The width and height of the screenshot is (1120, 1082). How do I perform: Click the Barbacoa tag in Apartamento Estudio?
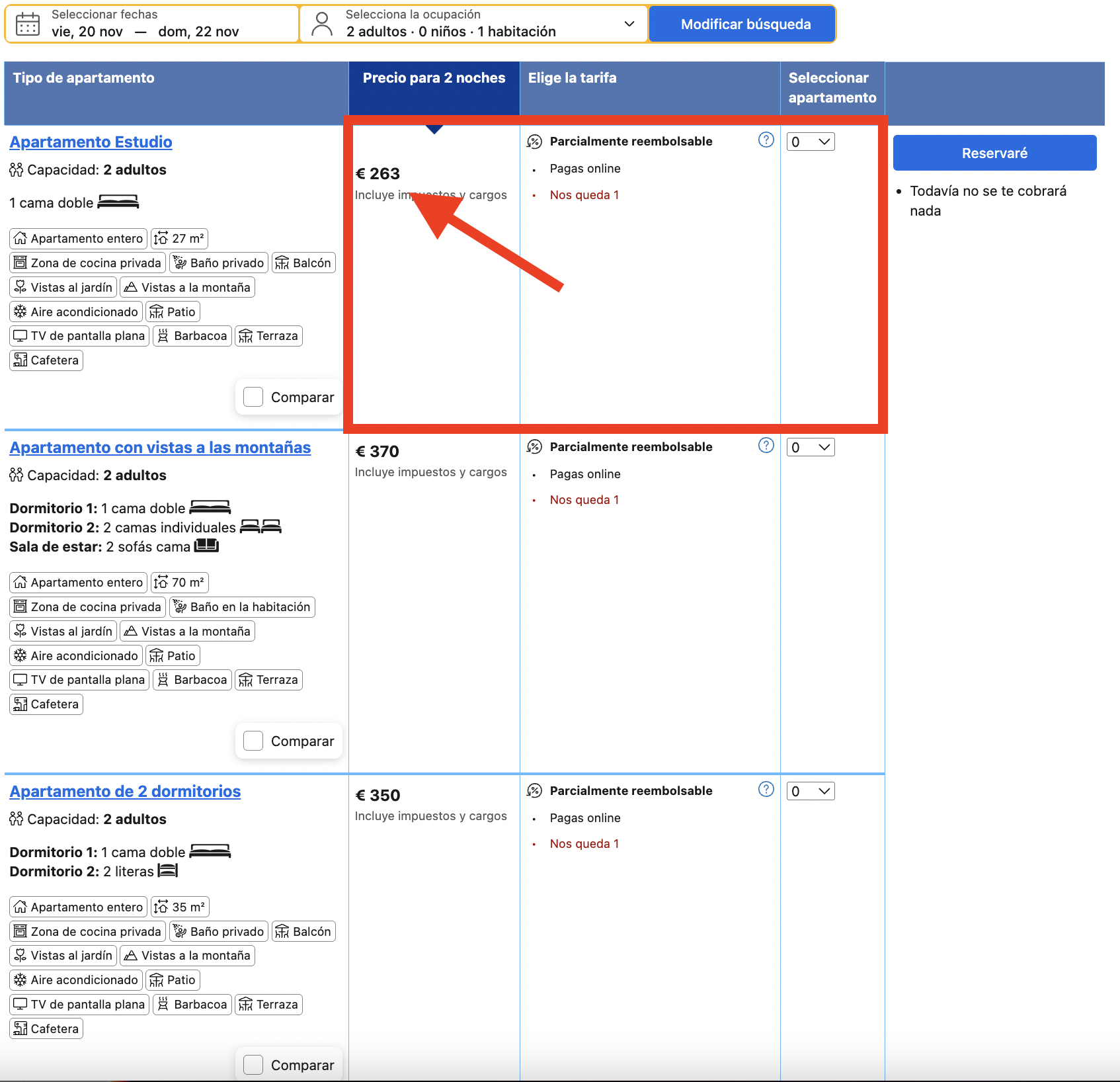(192, 336)
